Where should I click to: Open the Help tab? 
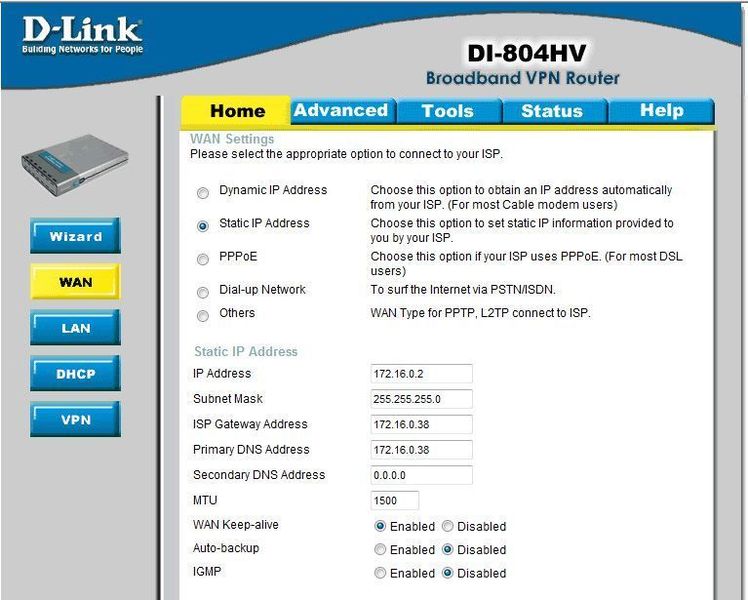coord(661,111)
